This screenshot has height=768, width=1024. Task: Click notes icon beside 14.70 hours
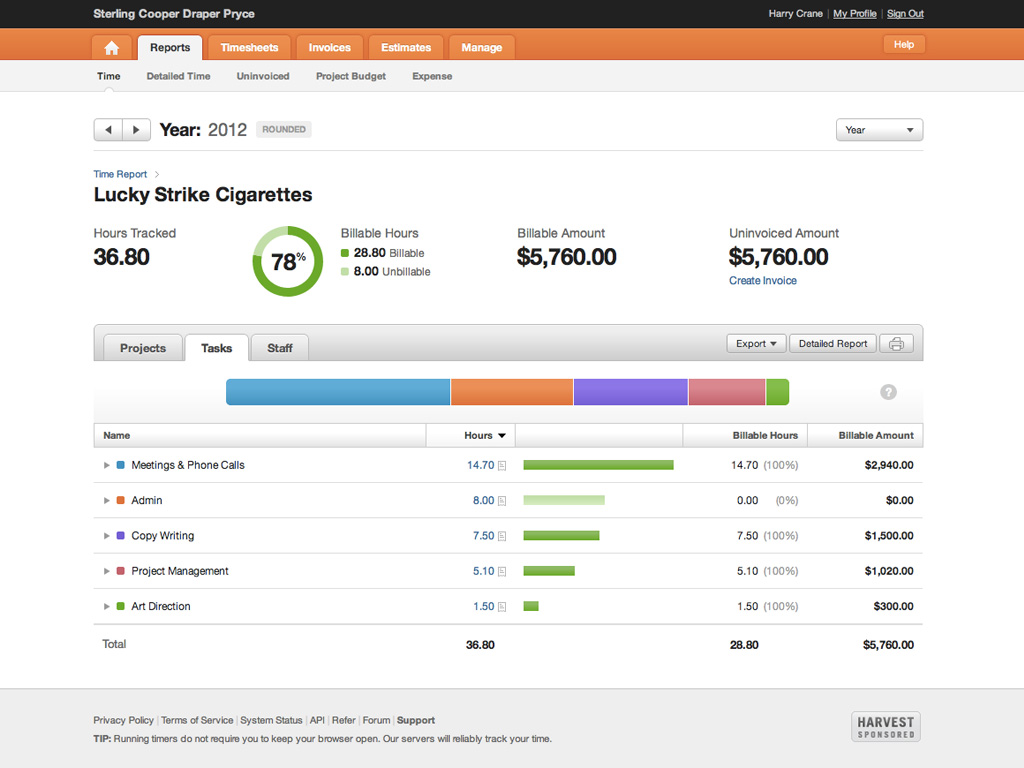pos(502,466)
